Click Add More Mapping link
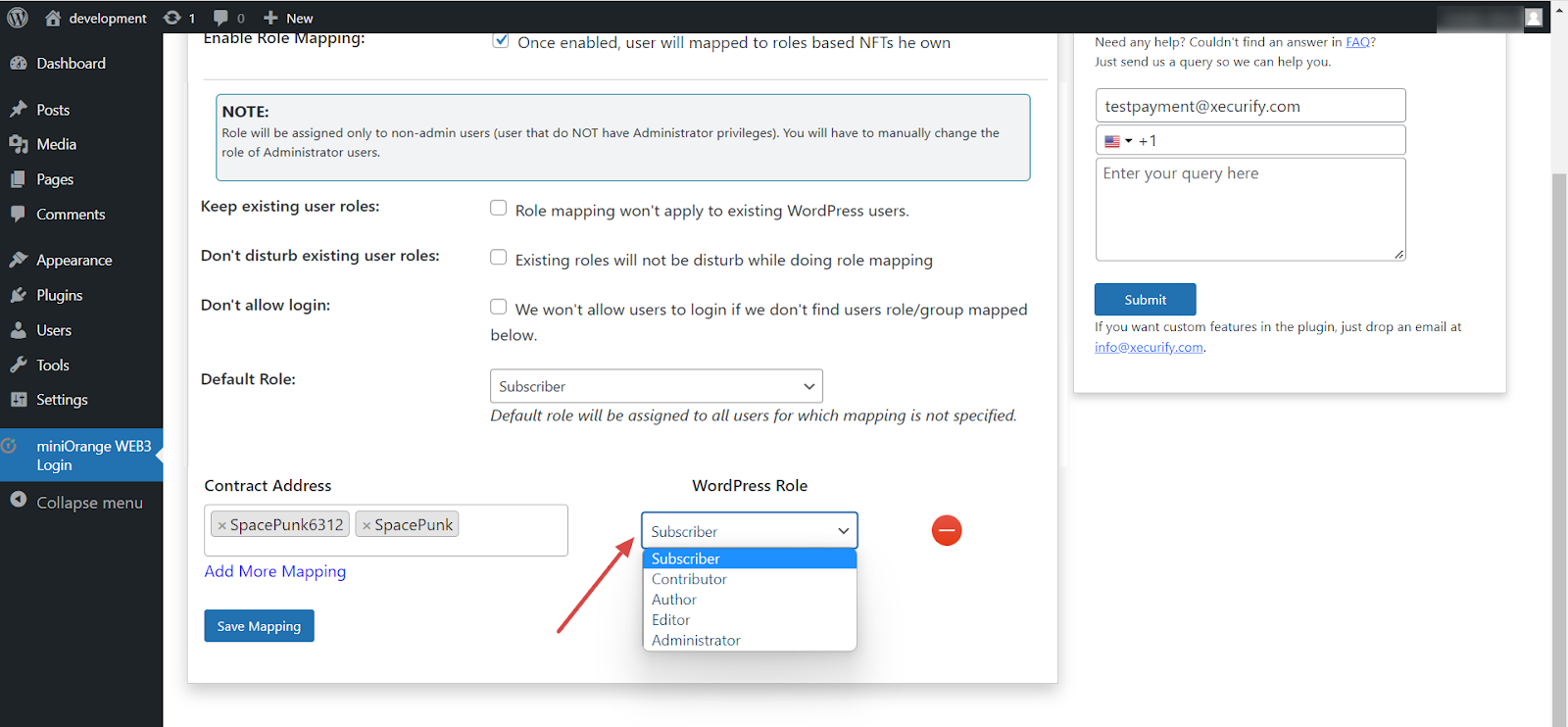Viewport: 1568px width, 727px height. (275, 571)
